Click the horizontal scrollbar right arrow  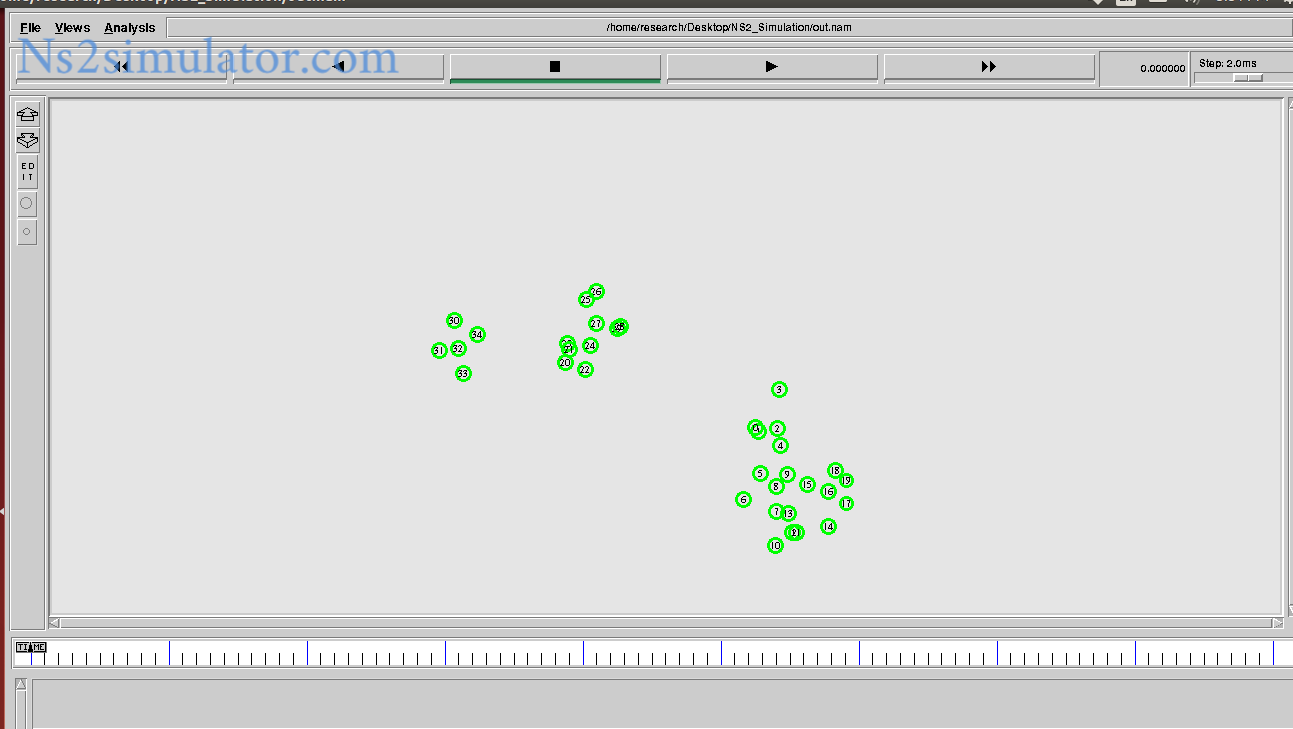click(x=1277, y=623)
